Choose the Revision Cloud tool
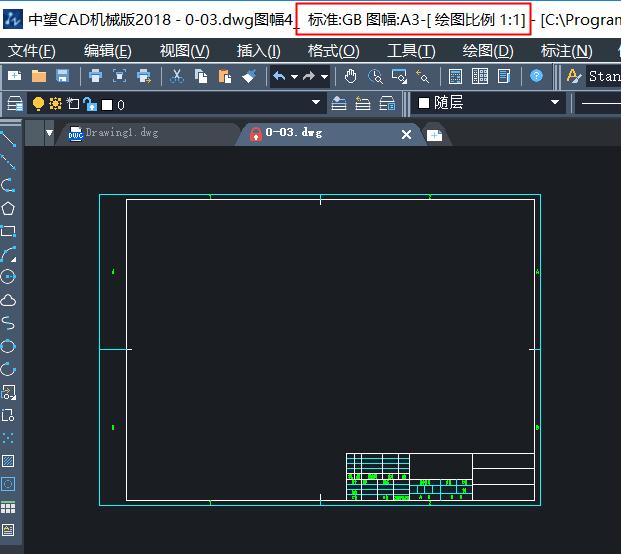 [8, 300]
